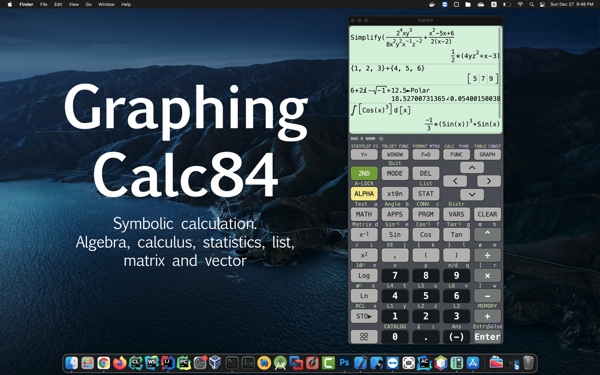Open IntelliJ IDEA from the Dock
This screenshot has height=375, width=600.
tap(168, 363)
